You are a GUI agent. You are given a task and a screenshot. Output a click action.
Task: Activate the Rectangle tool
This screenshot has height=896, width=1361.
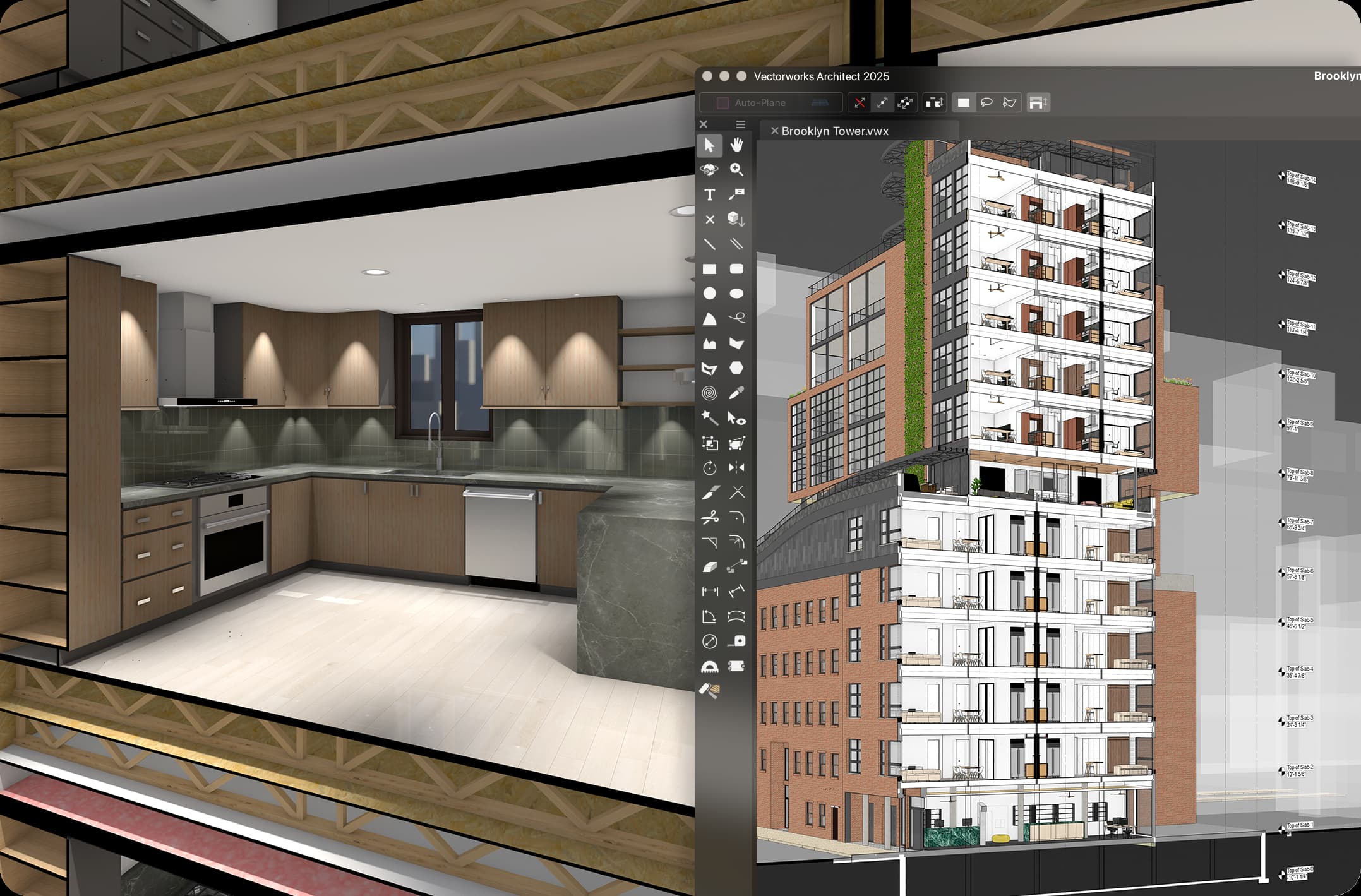[709, 269]
